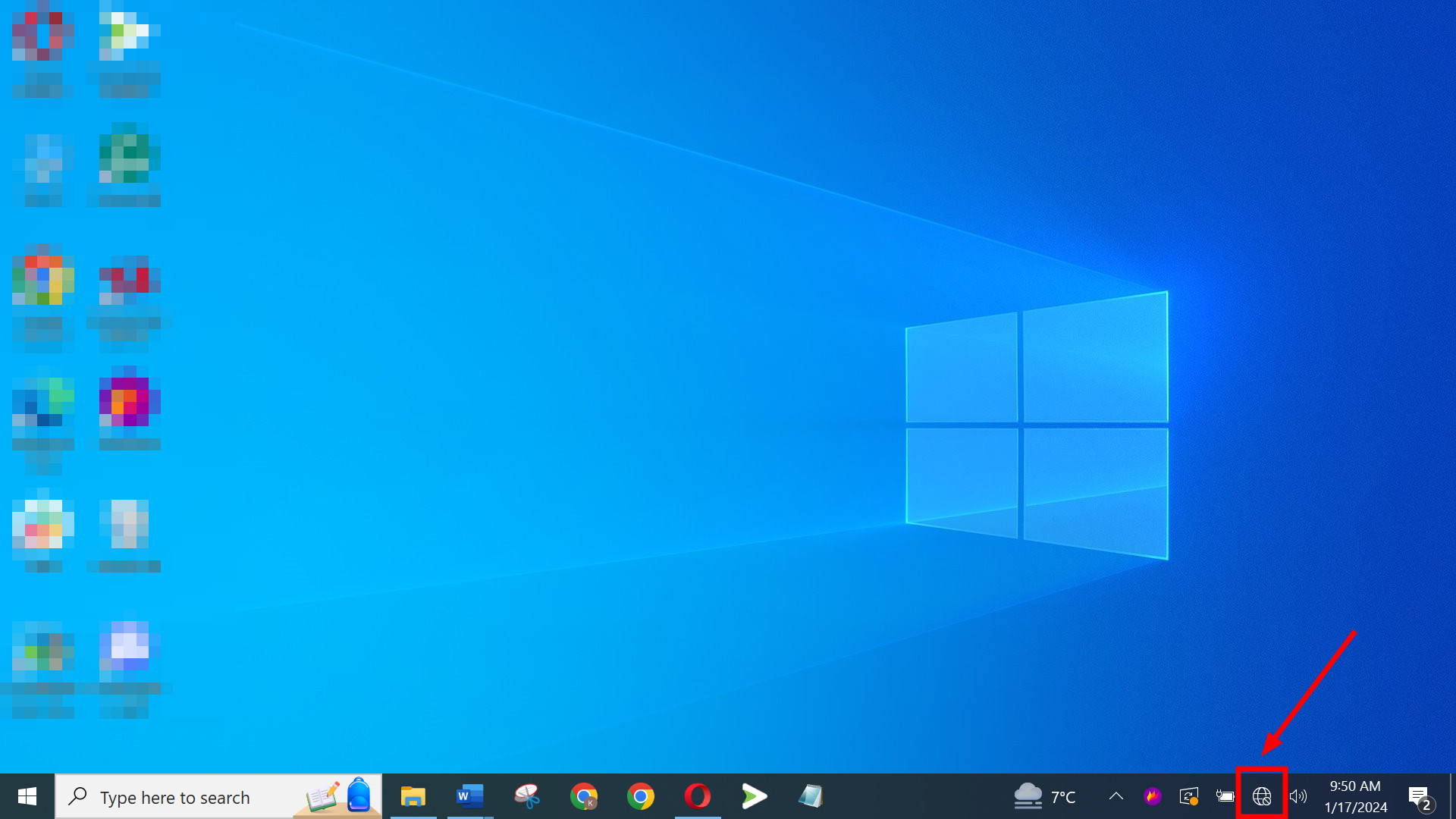
Task: Launch Google Chrome
Action: point(641,797)
